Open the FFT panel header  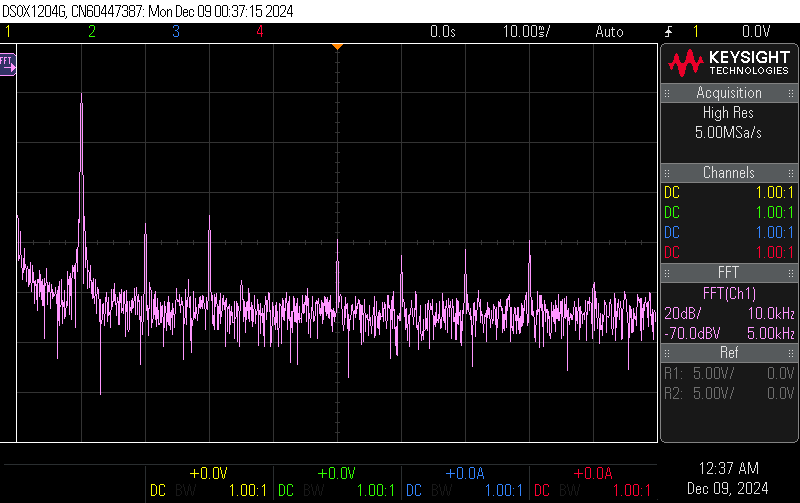point(729,272)
